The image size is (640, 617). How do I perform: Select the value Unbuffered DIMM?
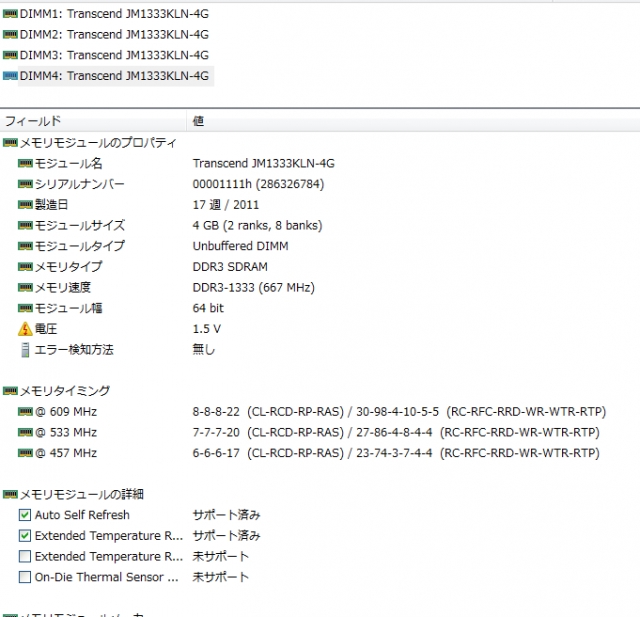(x=240, y=246)
